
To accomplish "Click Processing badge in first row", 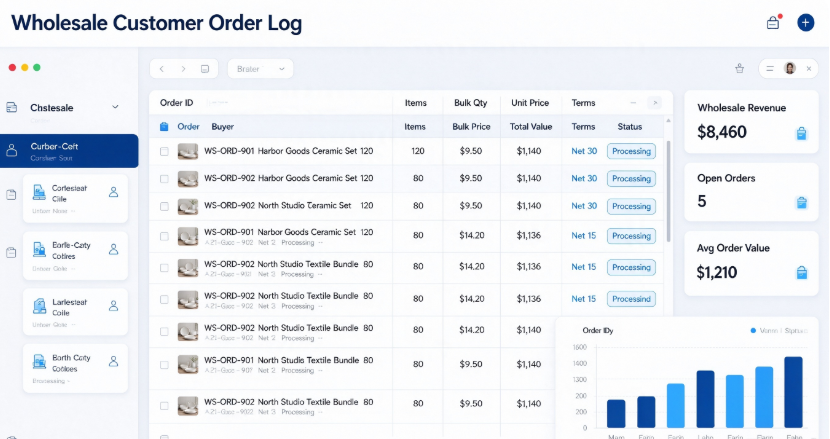I will 631,151.
